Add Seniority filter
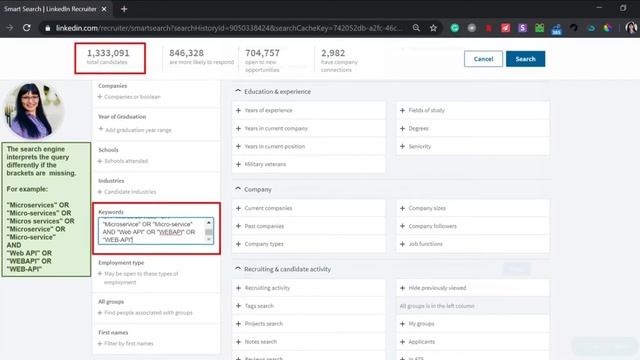Screen dimensions: 640x360 pyautogui.click(x=473, y=146)
